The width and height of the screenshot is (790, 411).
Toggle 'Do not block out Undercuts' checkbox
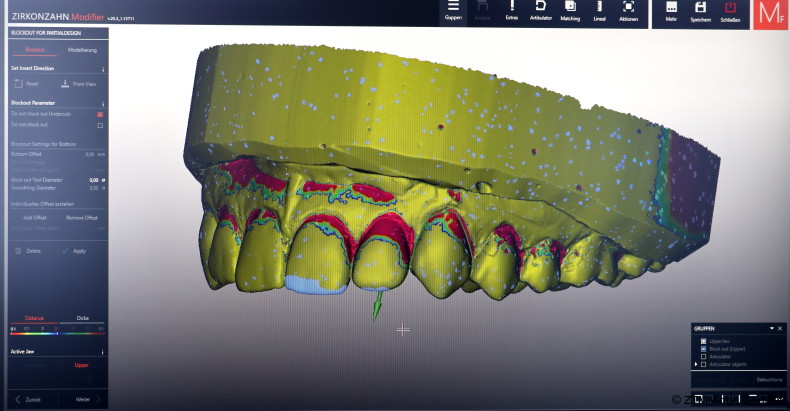pos(100,115)
